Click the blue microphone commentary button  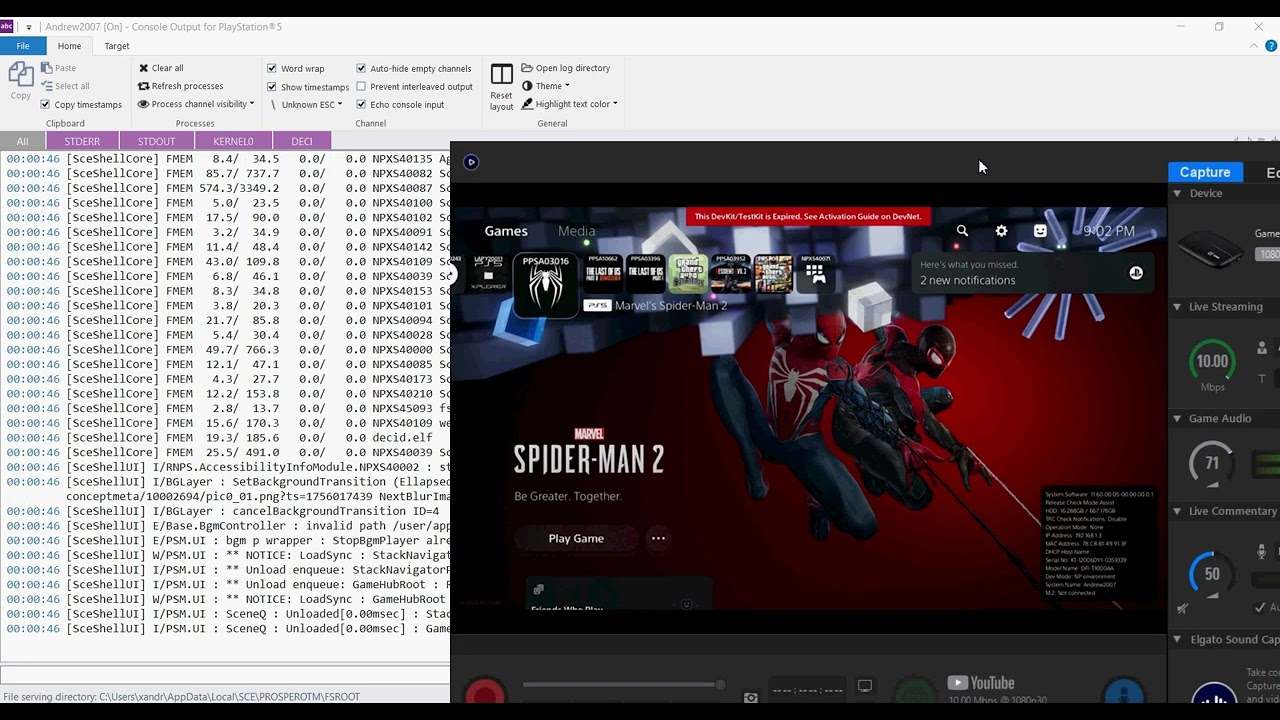[1124, 693]
